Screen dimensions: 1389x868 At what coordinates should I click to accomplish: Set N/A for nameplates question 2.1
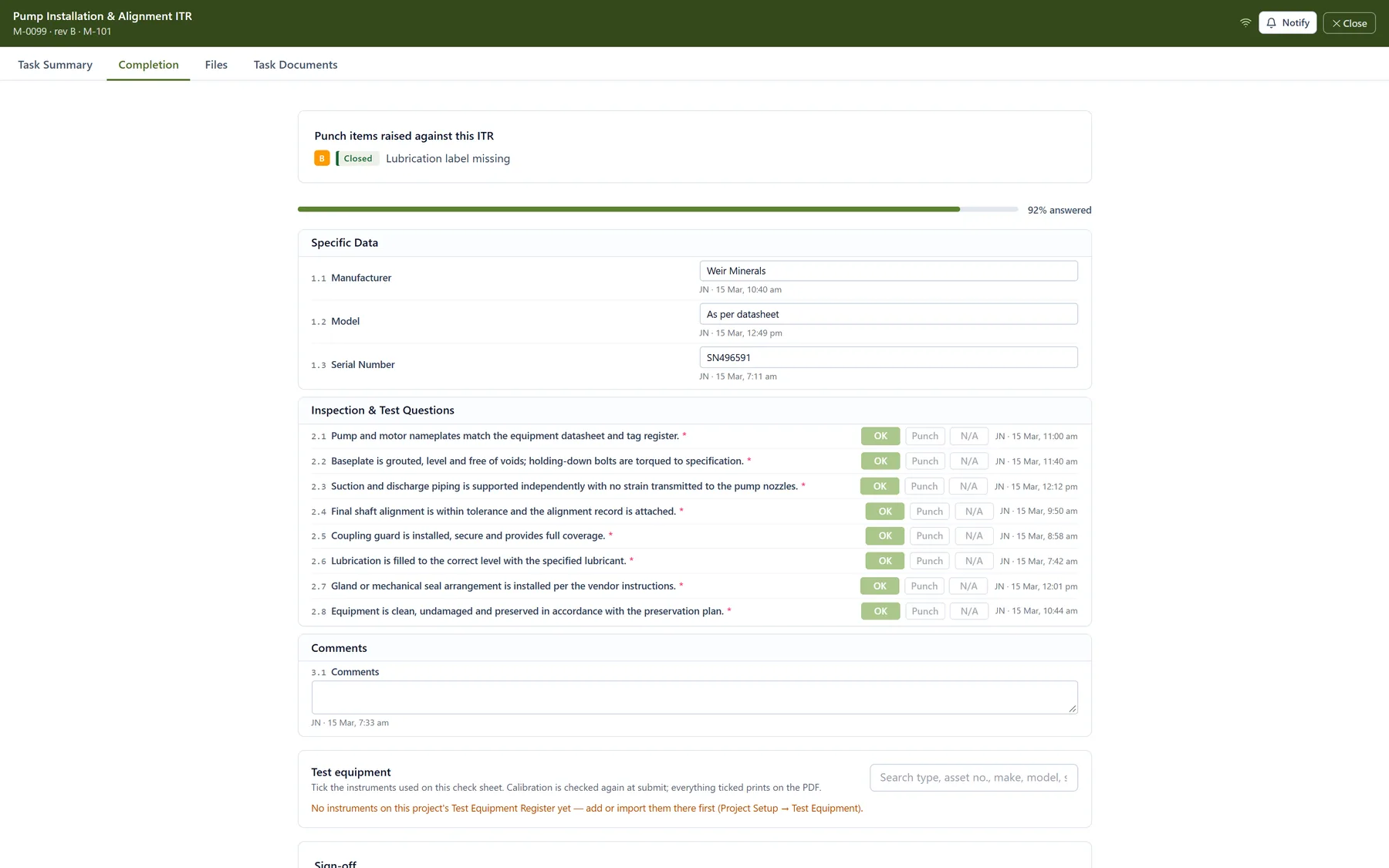point(969,436)
